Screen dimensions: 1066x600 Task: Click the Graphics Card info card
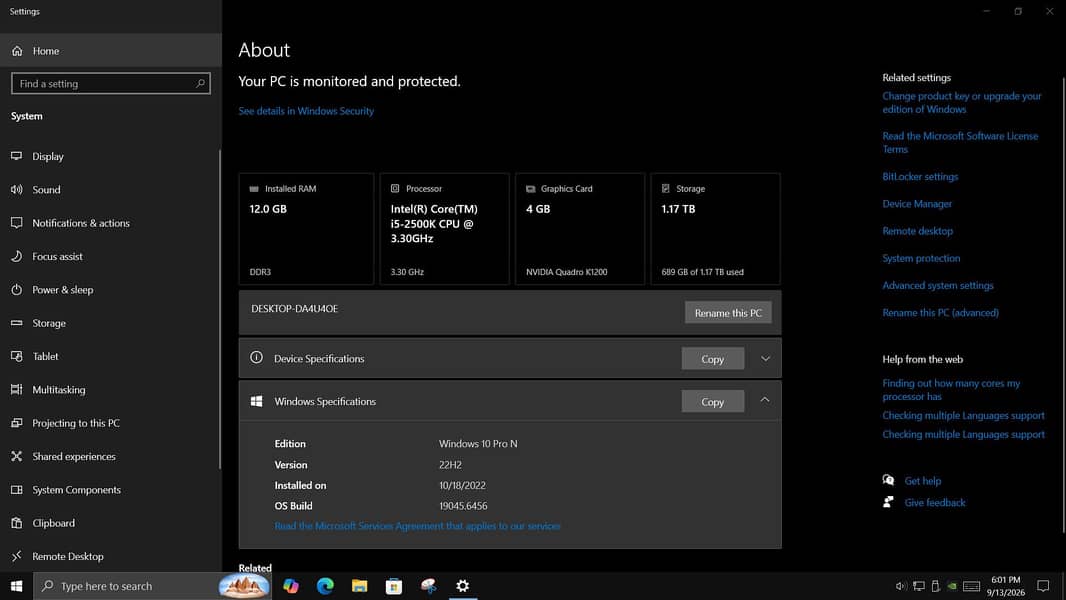[580, 229]
